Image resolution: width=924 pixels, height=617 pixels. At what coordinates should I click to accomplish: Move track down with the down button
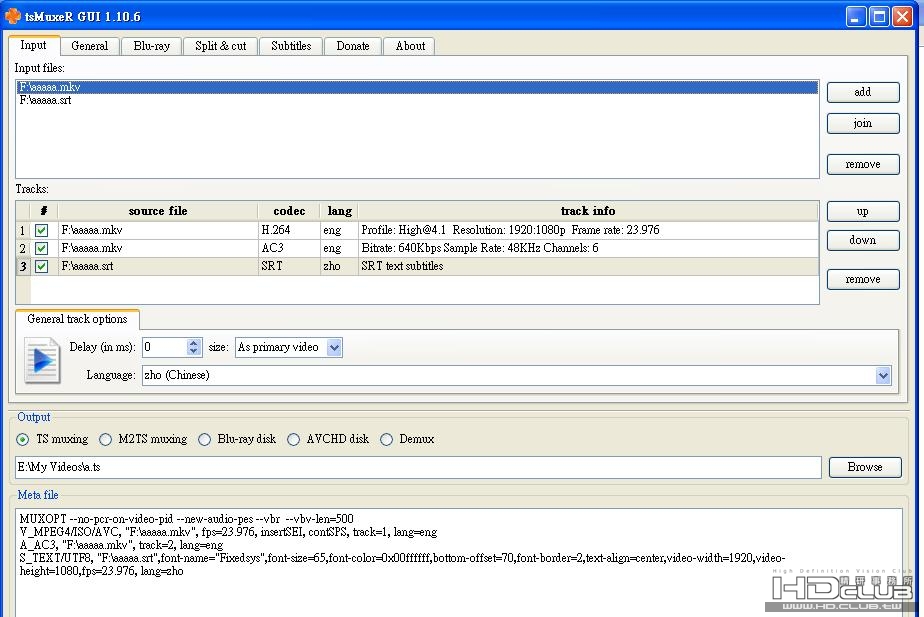tap(863, 240)
